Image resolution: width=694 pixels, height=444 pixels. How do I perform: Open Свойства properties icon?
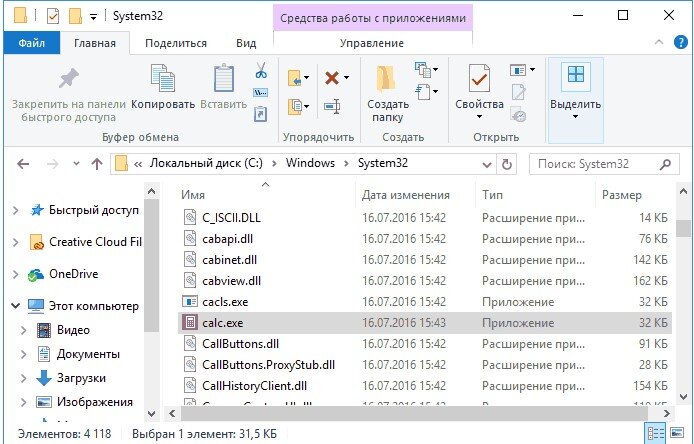479,92
